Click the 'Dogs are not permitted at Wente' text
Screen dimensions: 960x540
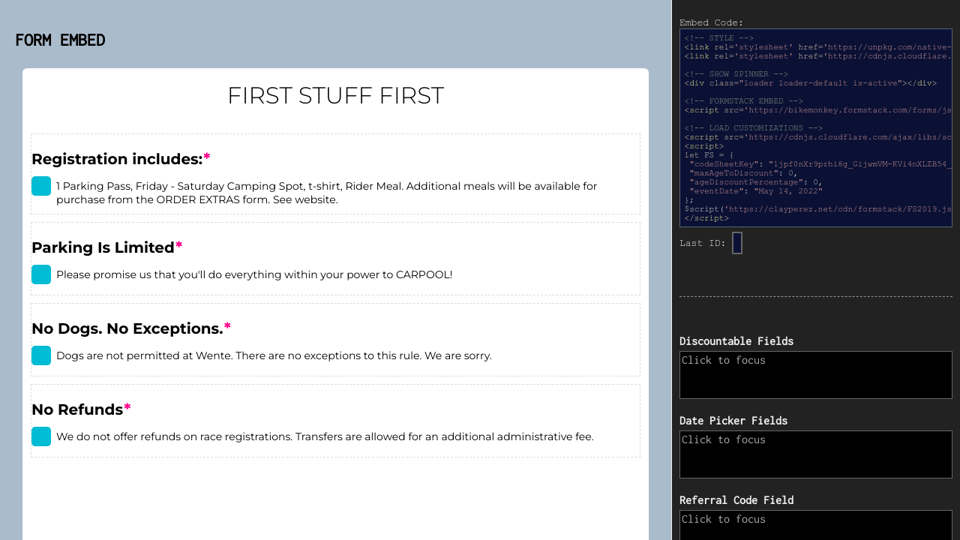(273, 356)
